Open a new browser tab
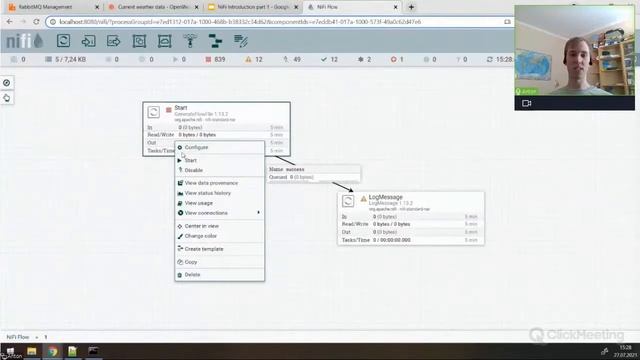Viewport: 640px width, 360px height. (411, 7)
